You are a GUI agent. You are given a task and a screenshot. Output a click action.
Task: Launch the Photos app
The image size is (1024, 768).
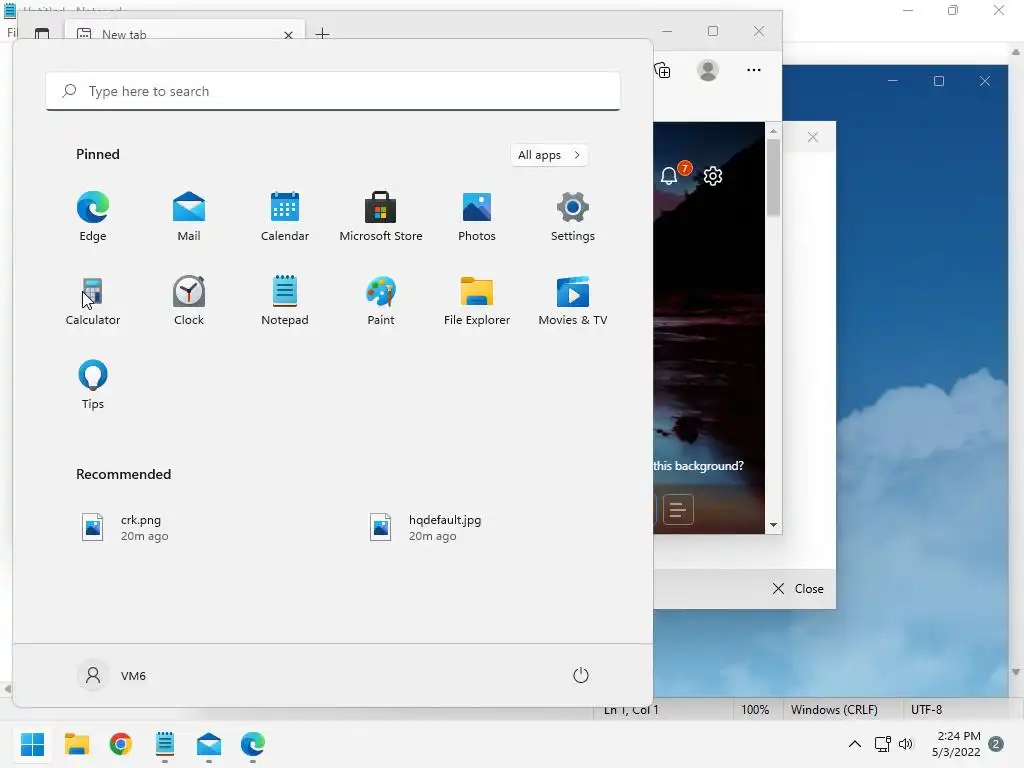pyautogui.click(x=477, y=216)
